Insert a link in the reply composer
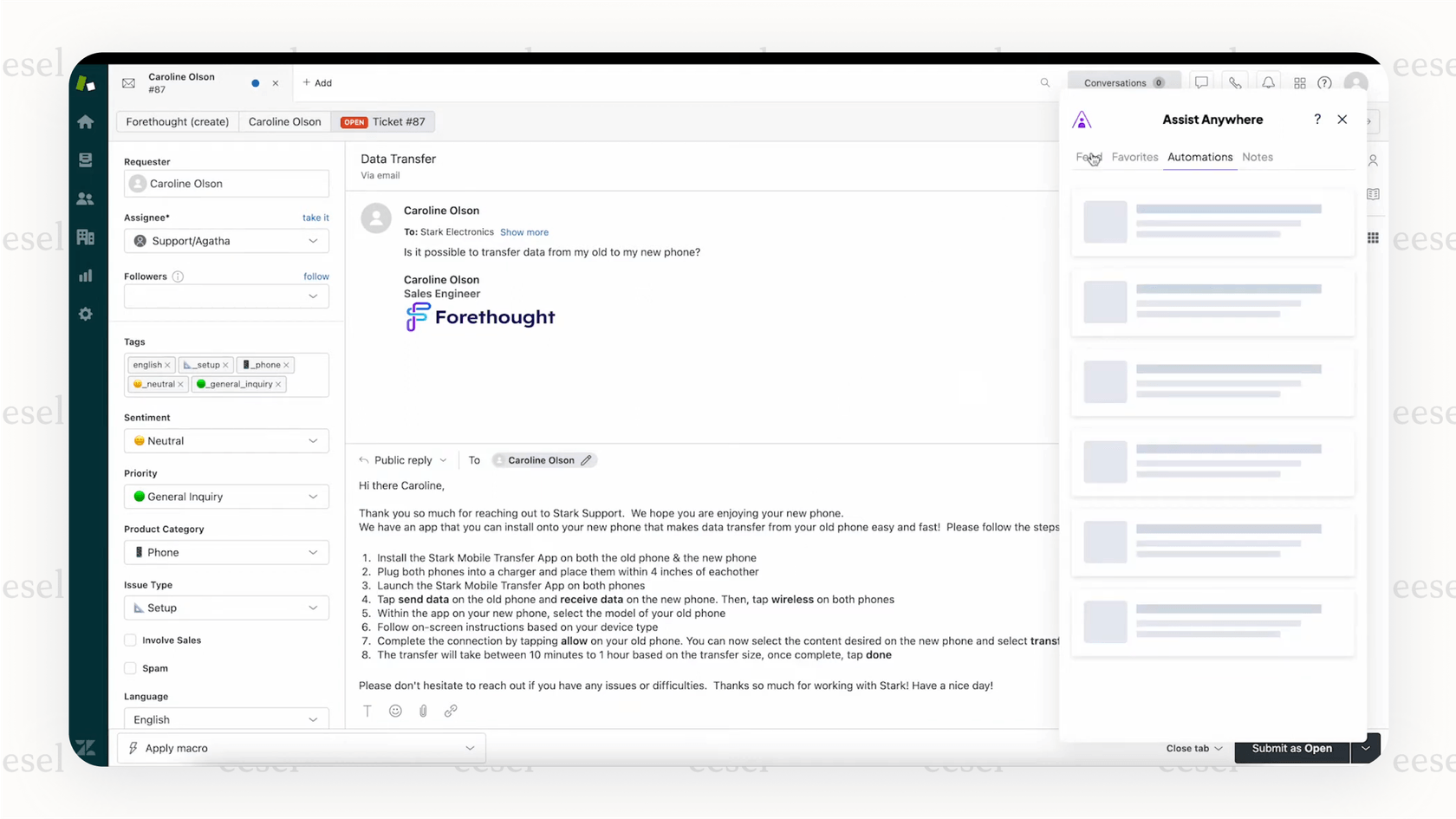This screenshot has height=819, width=1456. 451,711
